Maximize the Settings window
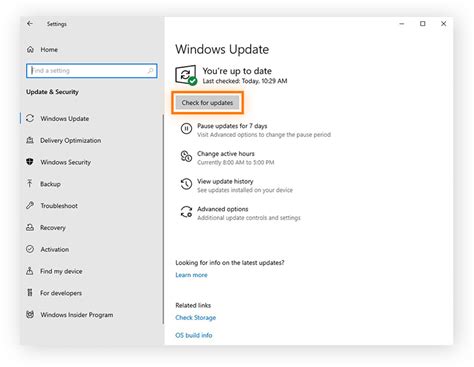The width and height of the screenshot is (474, 367). click(423, 24)
